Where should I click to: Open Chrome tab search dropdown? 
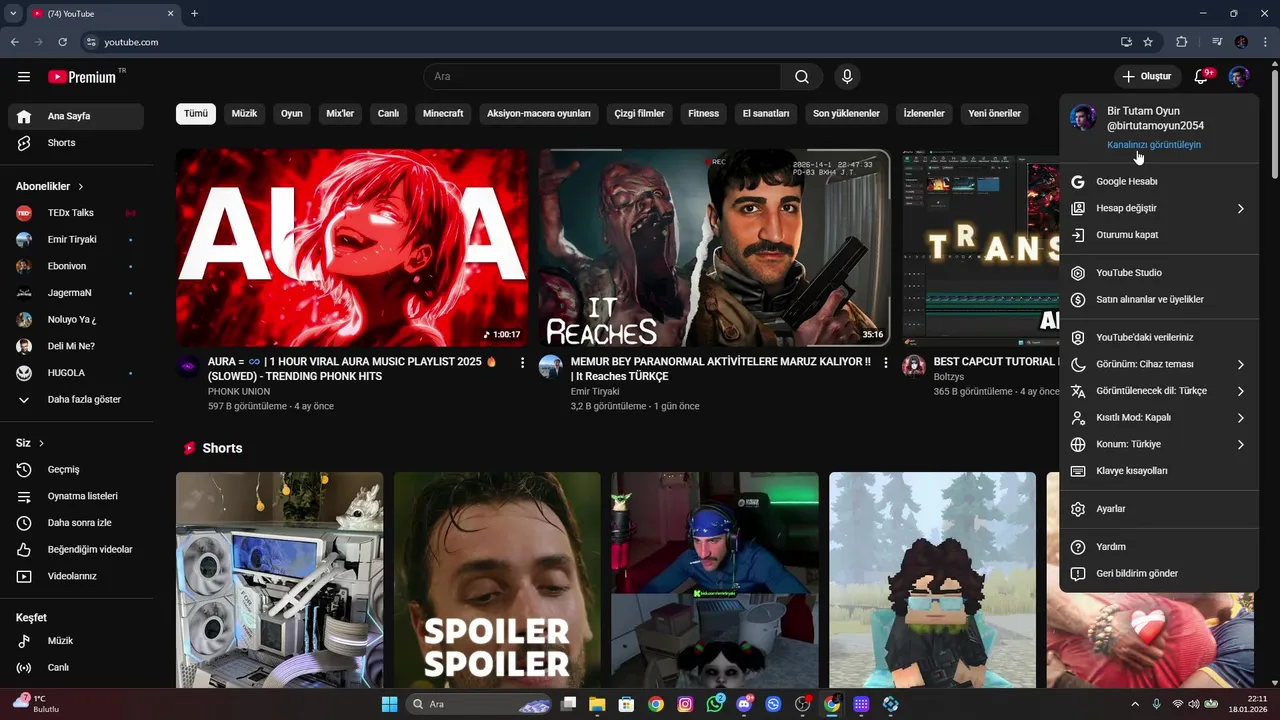pos(13,13)
